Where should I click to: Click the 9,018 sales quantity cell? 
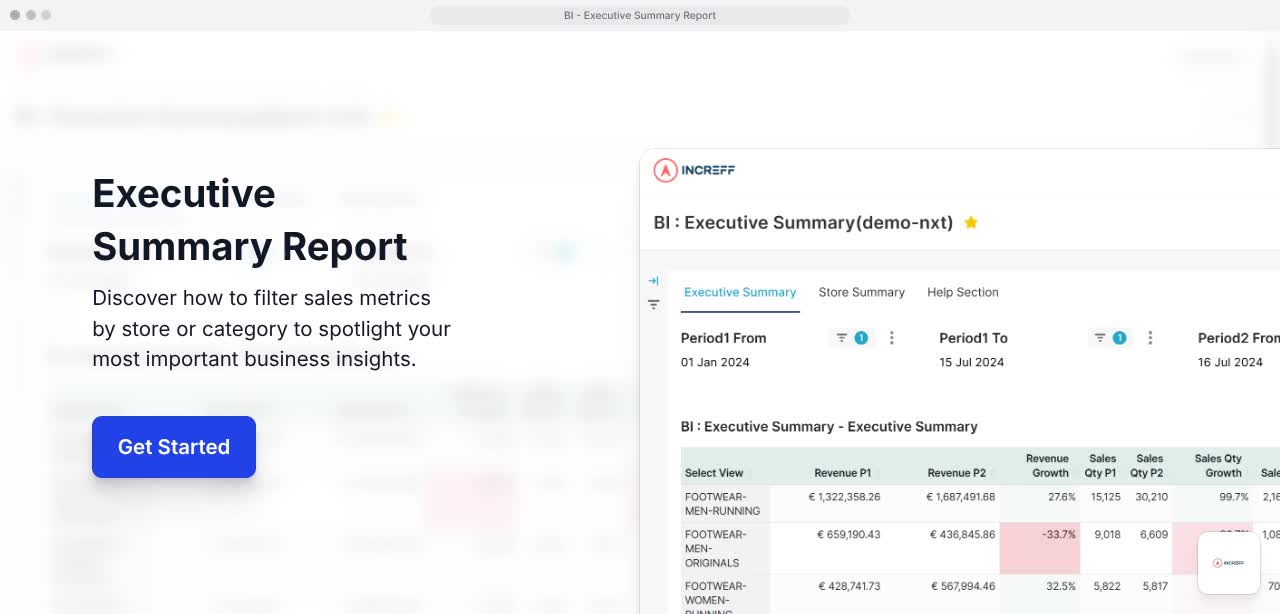tap(1107, 534)
